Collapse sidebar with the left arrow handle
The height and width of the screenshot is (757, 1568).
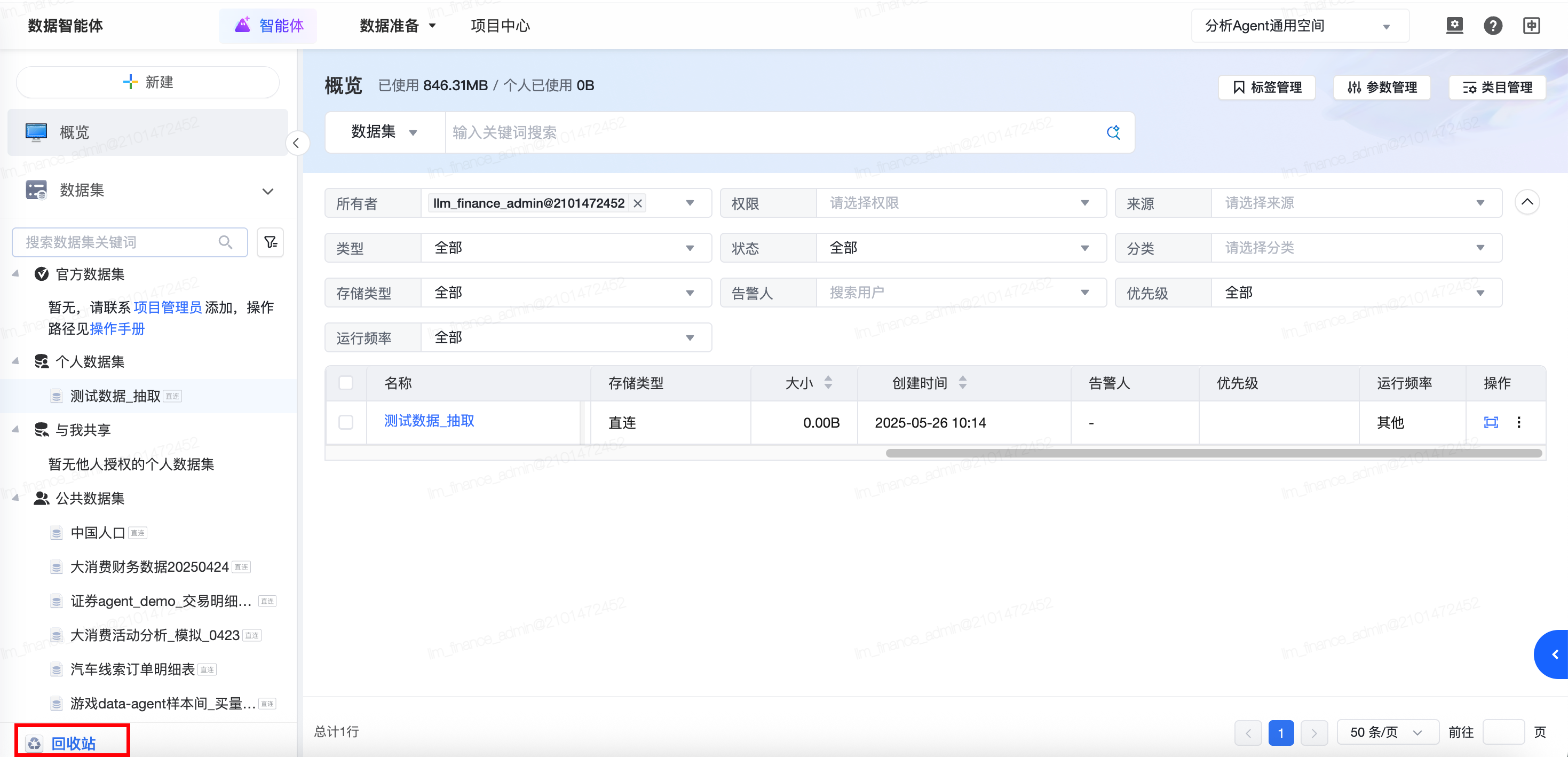point(296,143)
